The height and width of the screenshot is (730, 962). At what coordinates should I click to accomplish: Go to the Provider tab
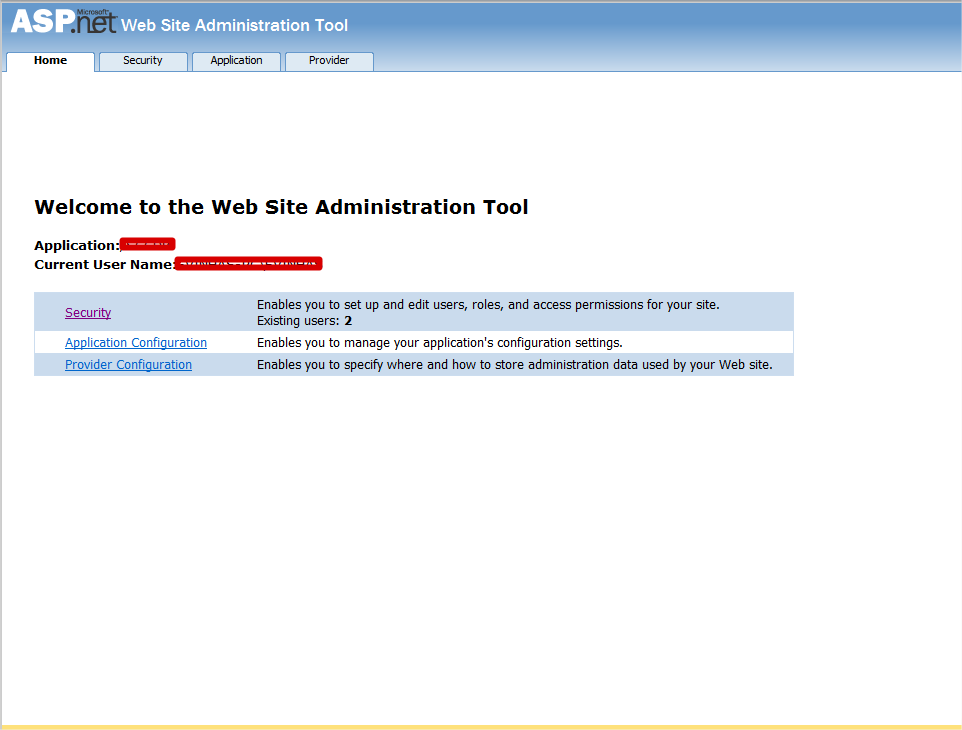[329, 61]
